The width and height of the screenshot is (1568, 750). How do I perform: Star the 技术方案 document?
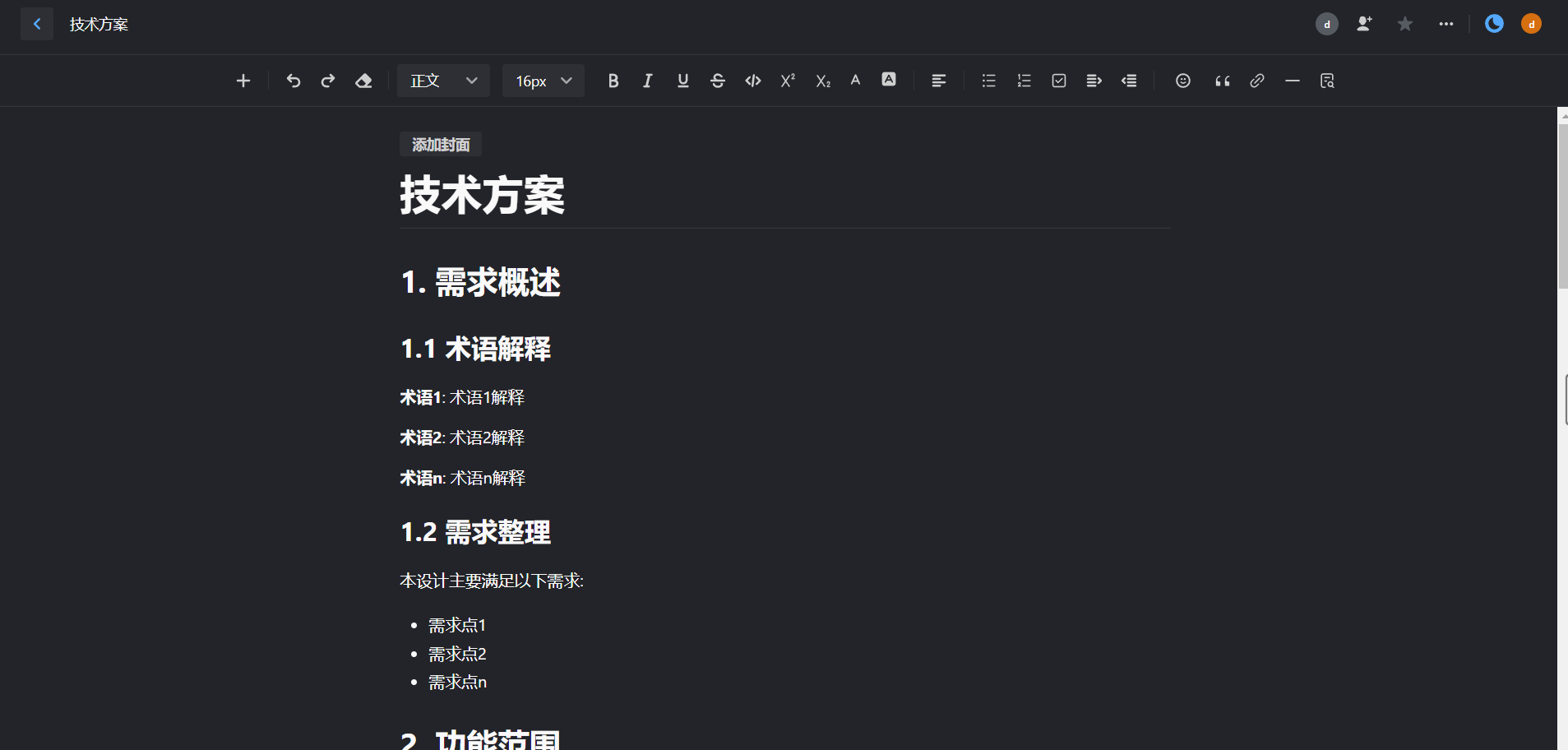coord(1405,24)
